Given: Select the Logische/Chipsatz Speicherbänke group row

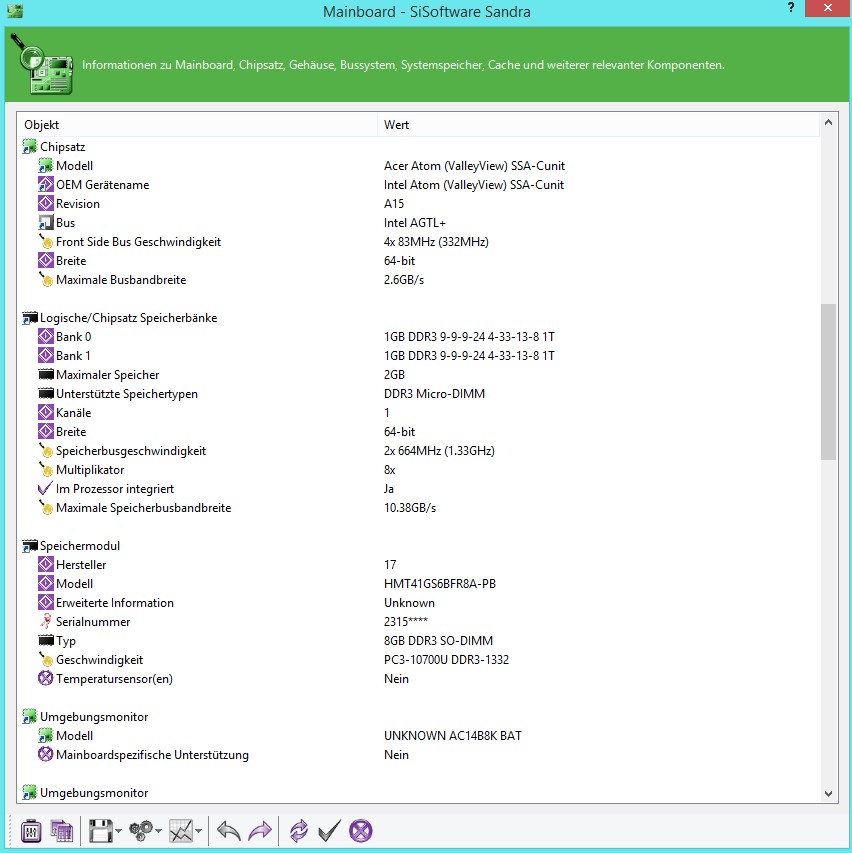Looking at the screenshot, I should 418,318.
